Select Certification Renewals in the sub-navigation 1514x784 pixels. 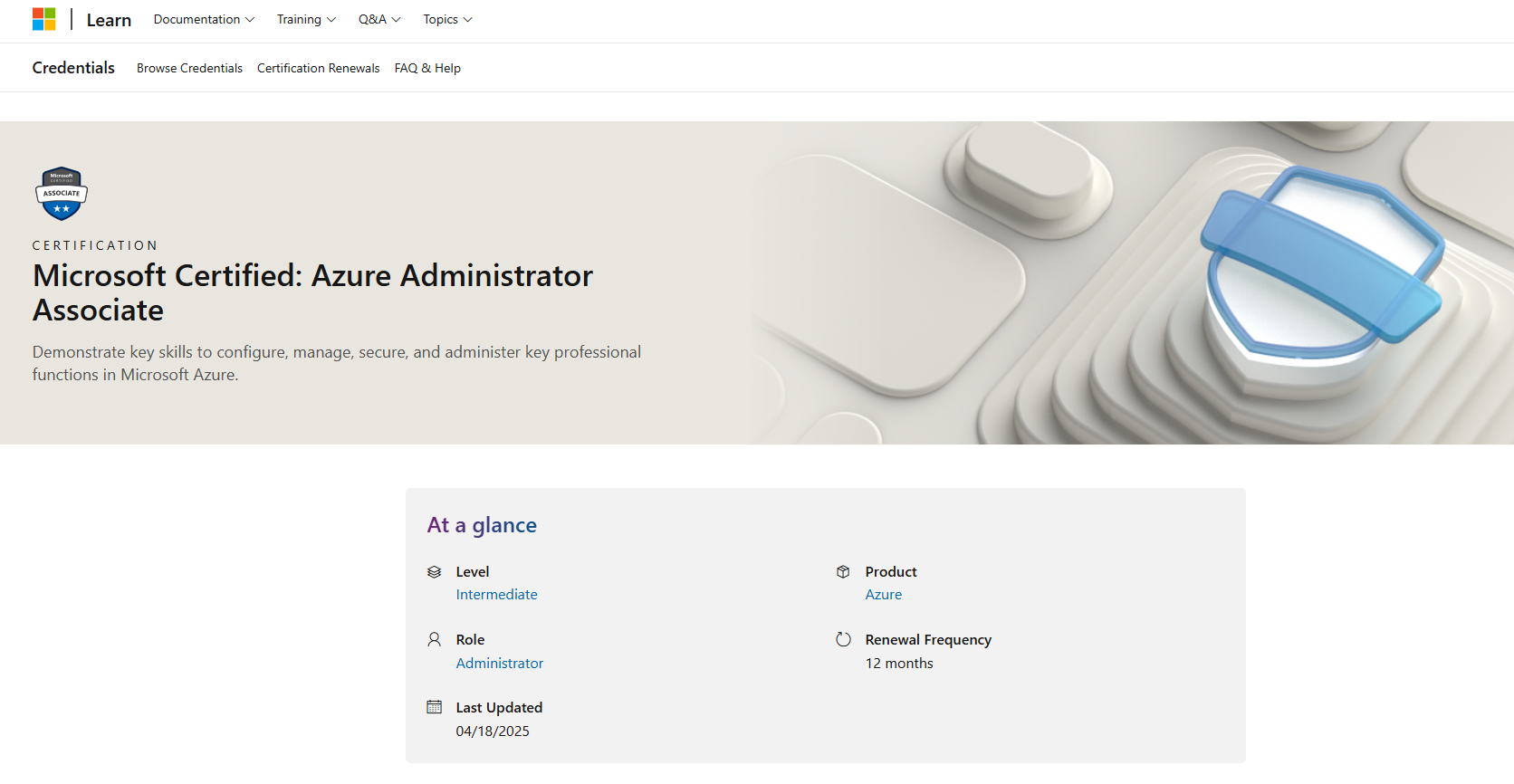(x=318, y=68)
